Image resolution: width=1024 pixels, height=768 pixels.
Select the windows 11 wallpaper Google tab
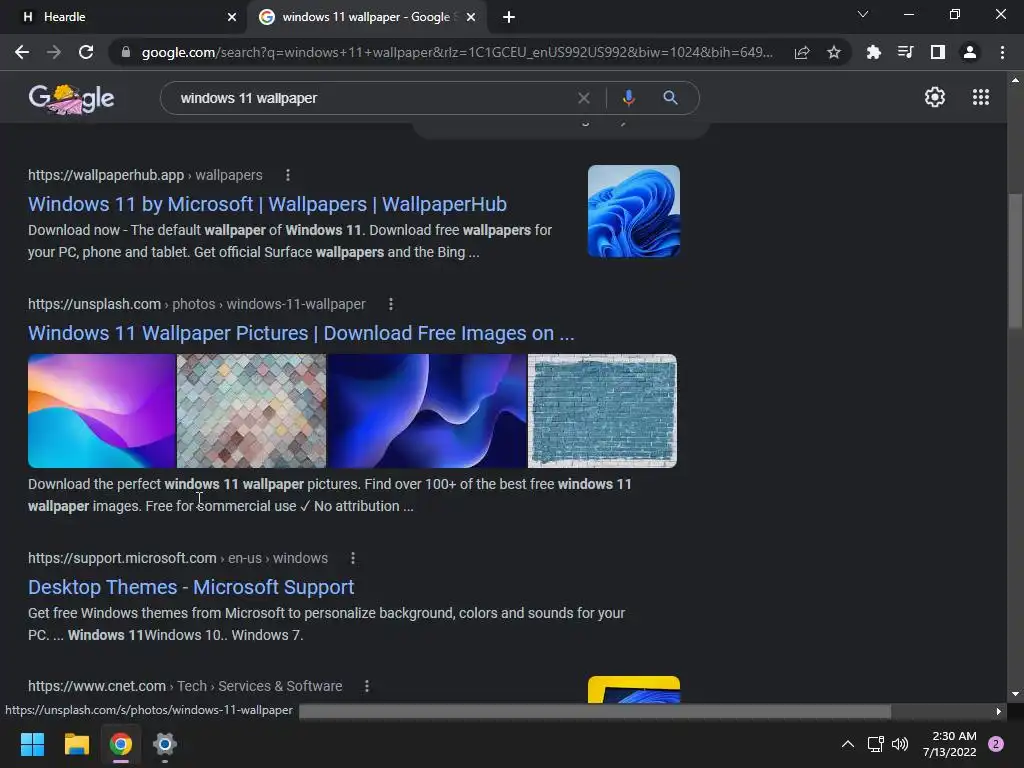[366, 17]
